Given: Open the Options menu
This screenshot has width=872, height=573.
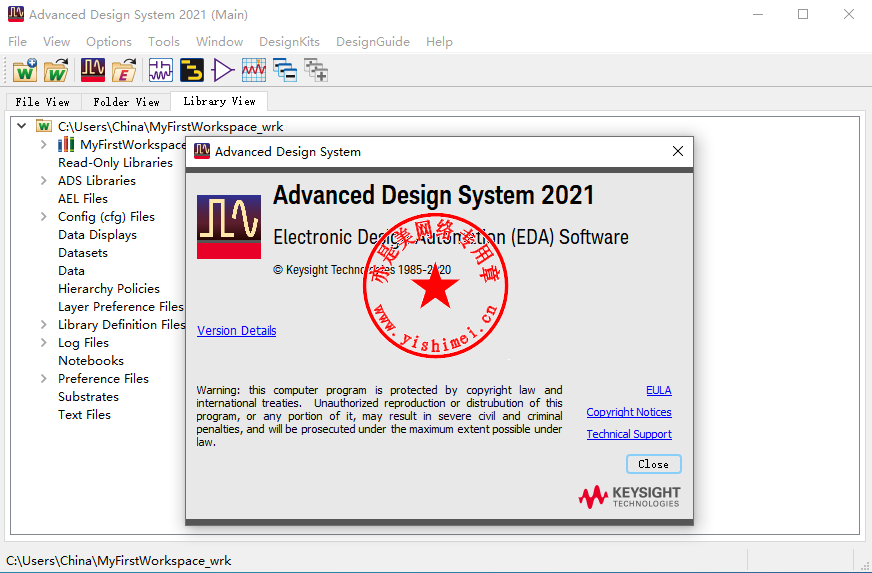Looking at the screenshot, I should tap(109, 42).
